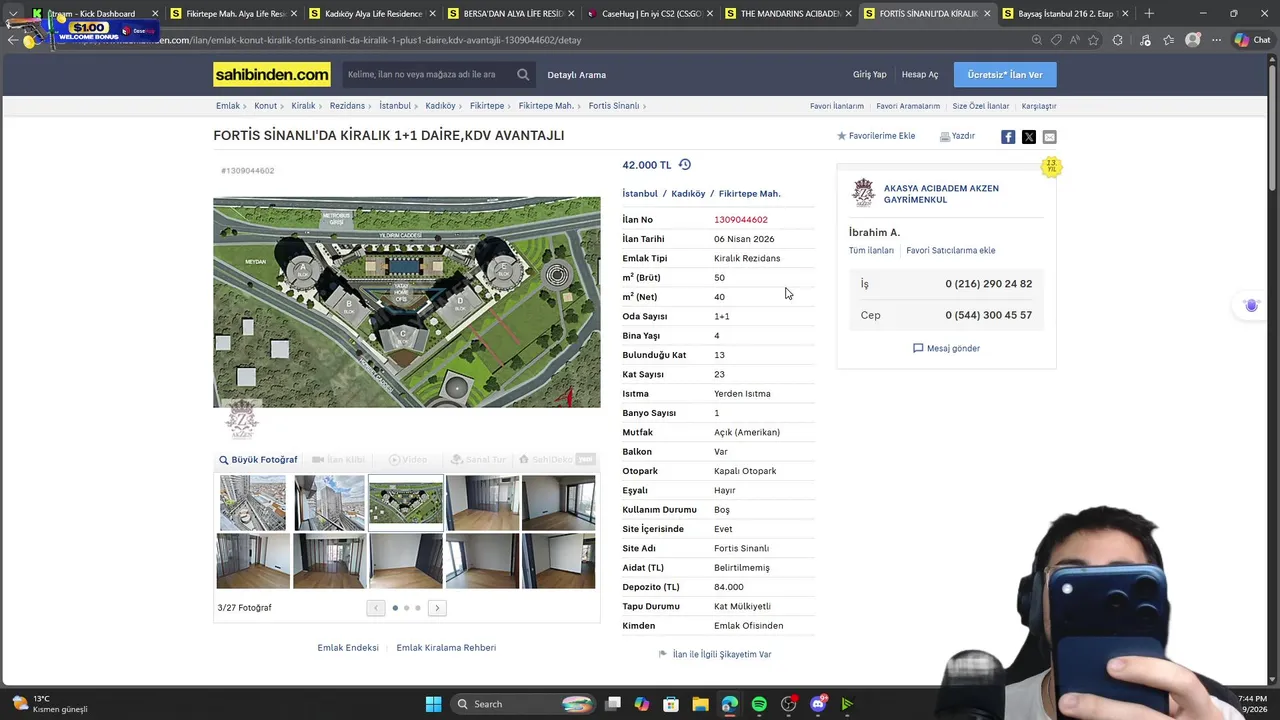Open File Explorer from taskbar
Viewport: 1280px width, 720px height.
click(x=700, y=704)
